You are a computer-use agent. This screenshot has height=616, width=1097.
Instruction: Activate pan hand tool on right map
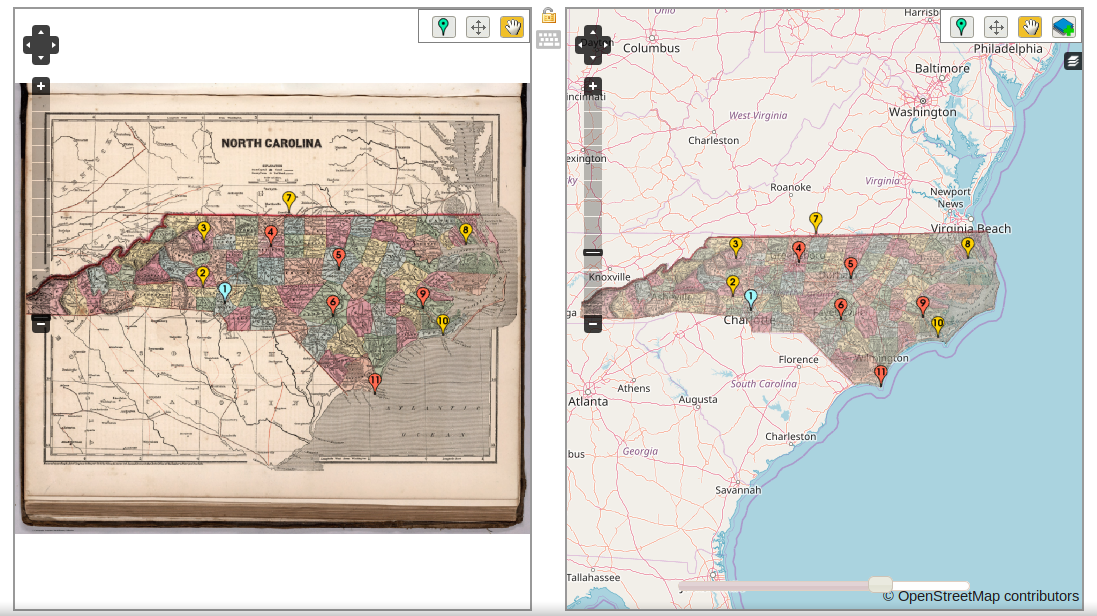pos(1030,27)
